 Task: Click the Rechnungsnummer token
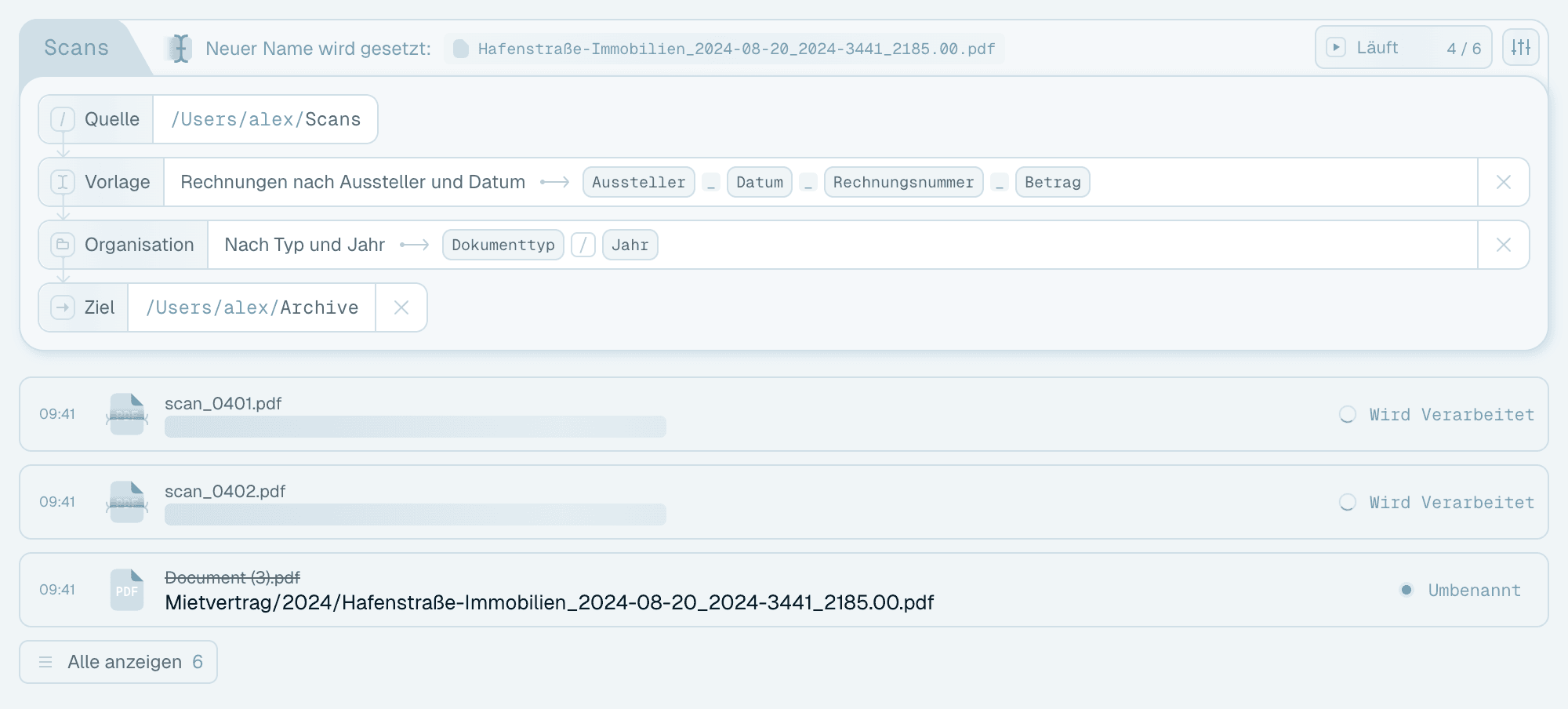point(904,182)
